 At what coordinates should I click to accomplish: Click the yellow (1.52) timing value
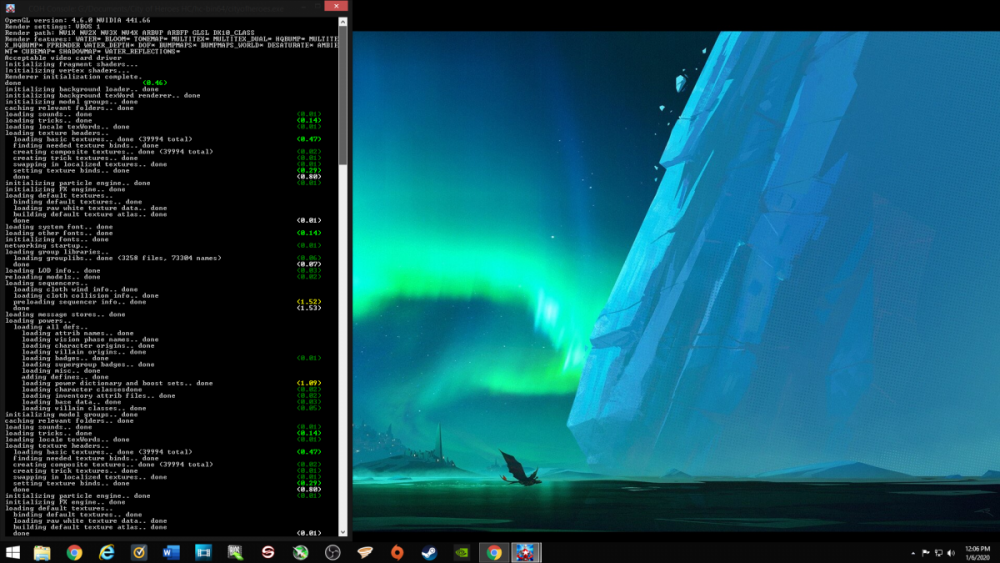point(309,302)
